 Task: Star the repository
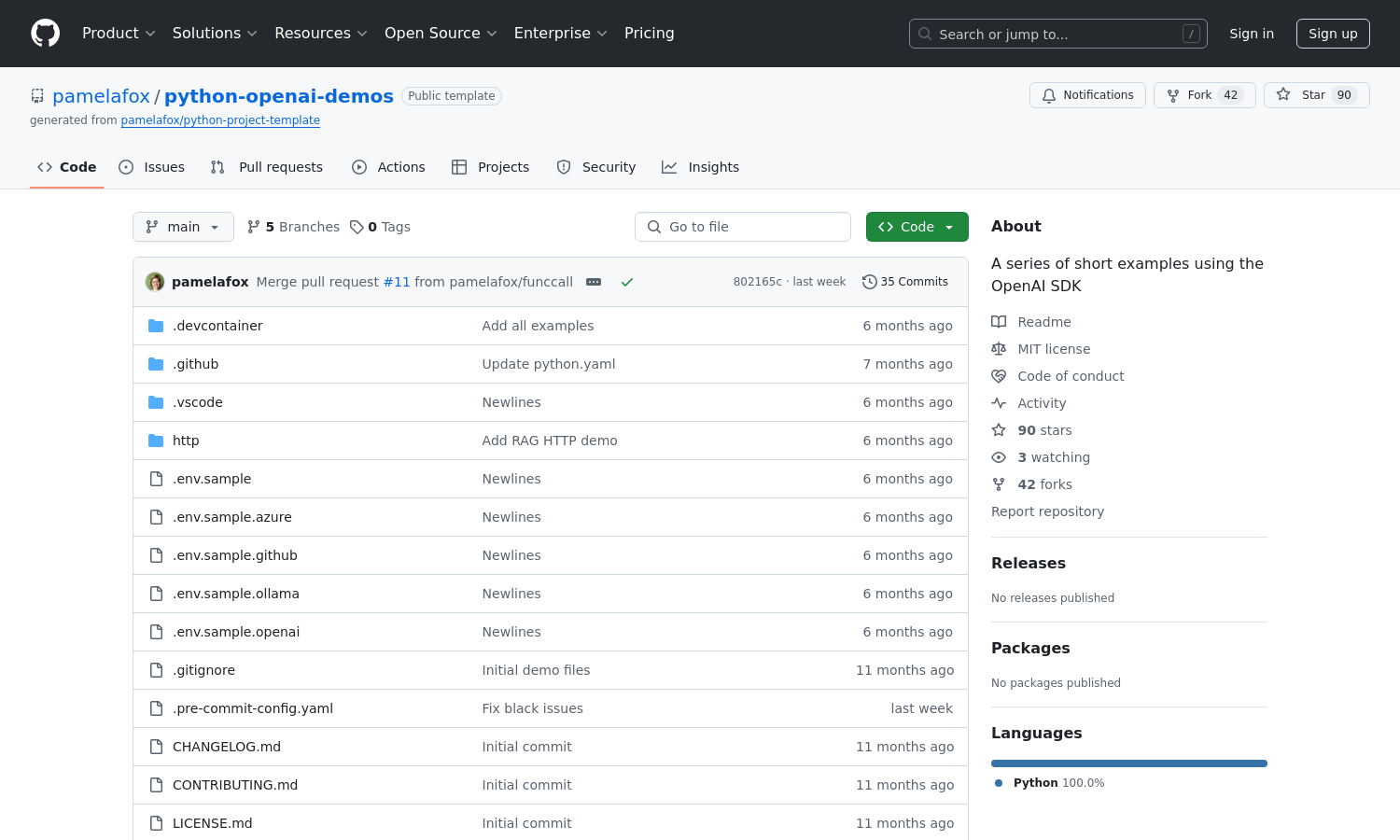1316,95
